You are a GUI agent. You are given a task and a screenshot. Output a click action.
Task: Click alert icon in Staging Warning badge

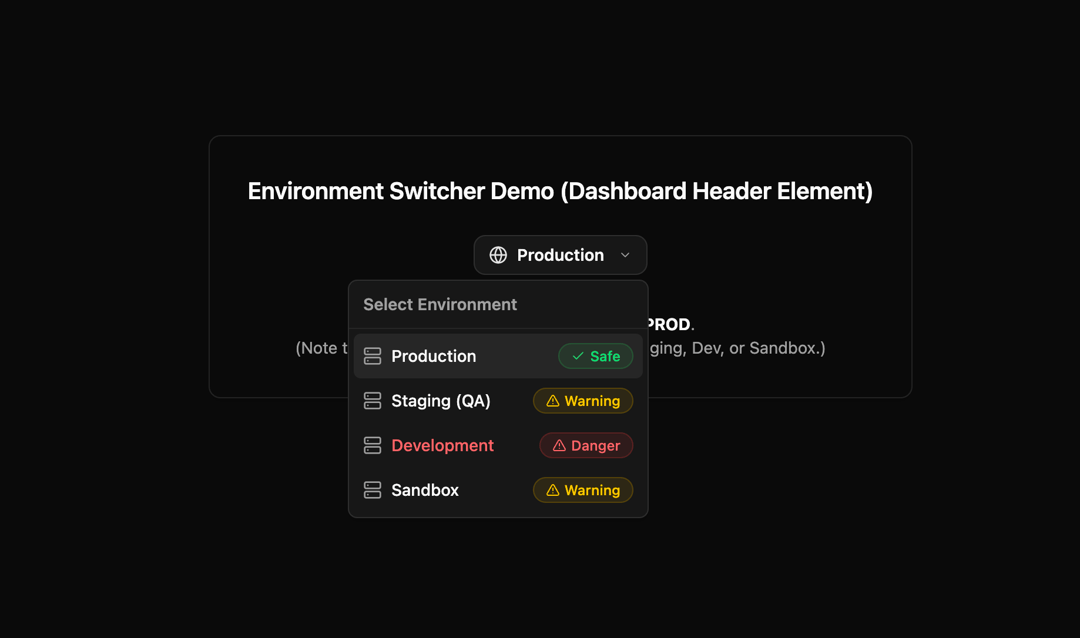point(553,401)
